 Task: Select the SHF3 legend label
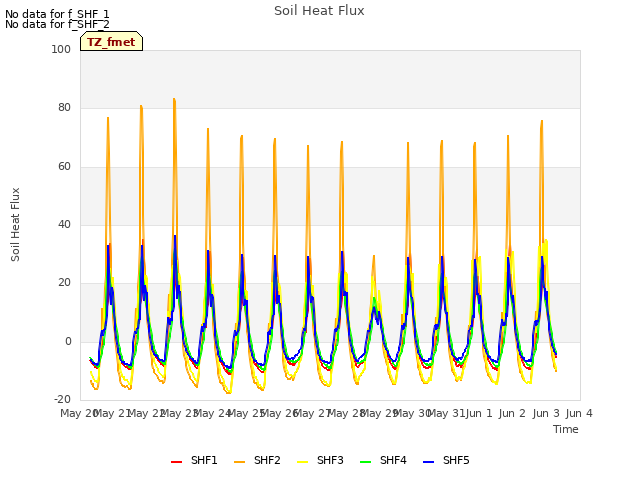coord(330,460)
